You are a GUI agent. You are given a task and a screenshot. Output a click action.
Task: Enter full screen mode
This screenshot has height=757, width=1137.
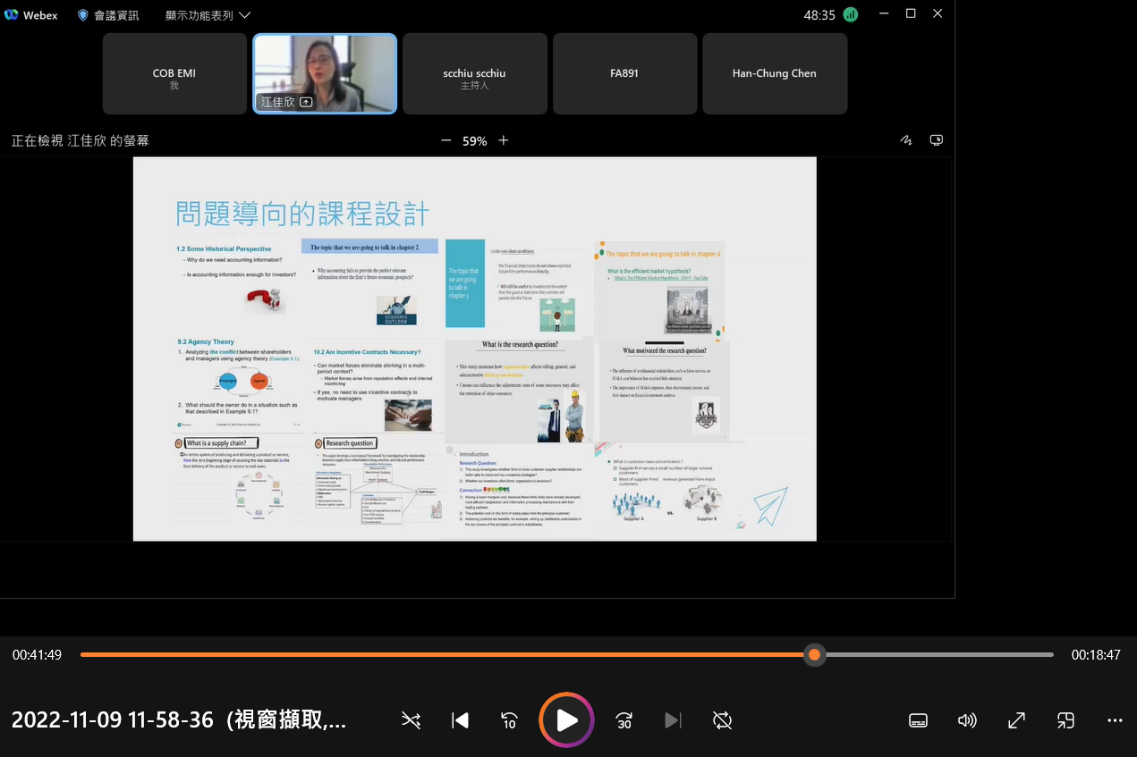click(1016, 720)
